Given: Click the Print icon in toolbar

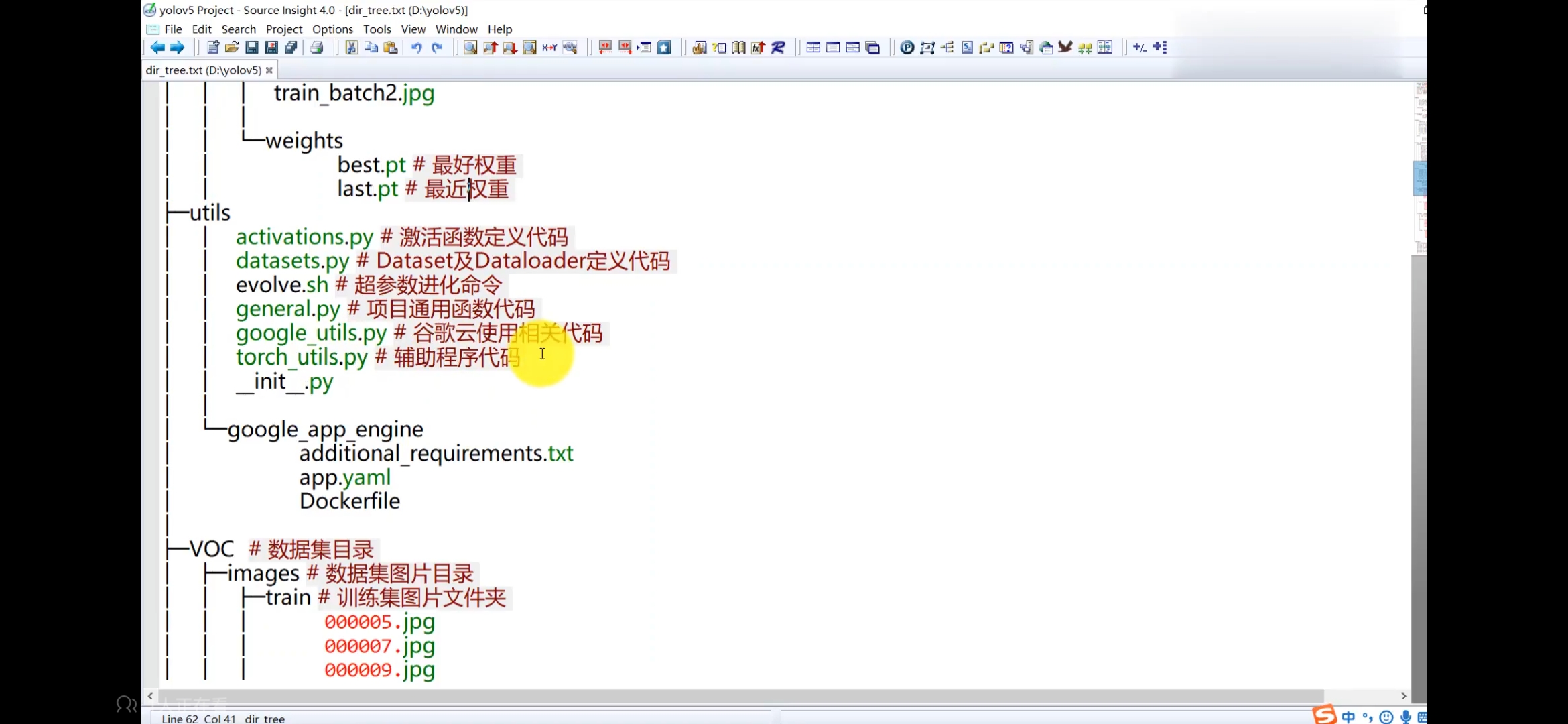Looking at the screenshot, I should tap(317, 47).
